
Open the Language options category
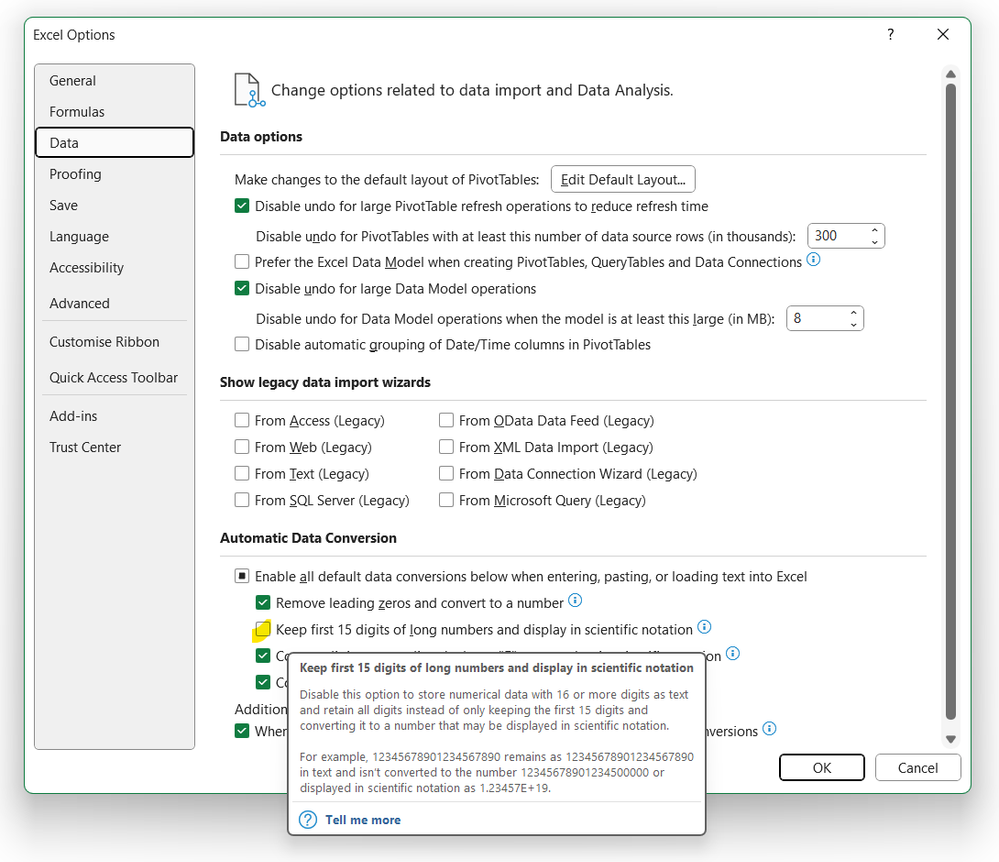(115, 237)
